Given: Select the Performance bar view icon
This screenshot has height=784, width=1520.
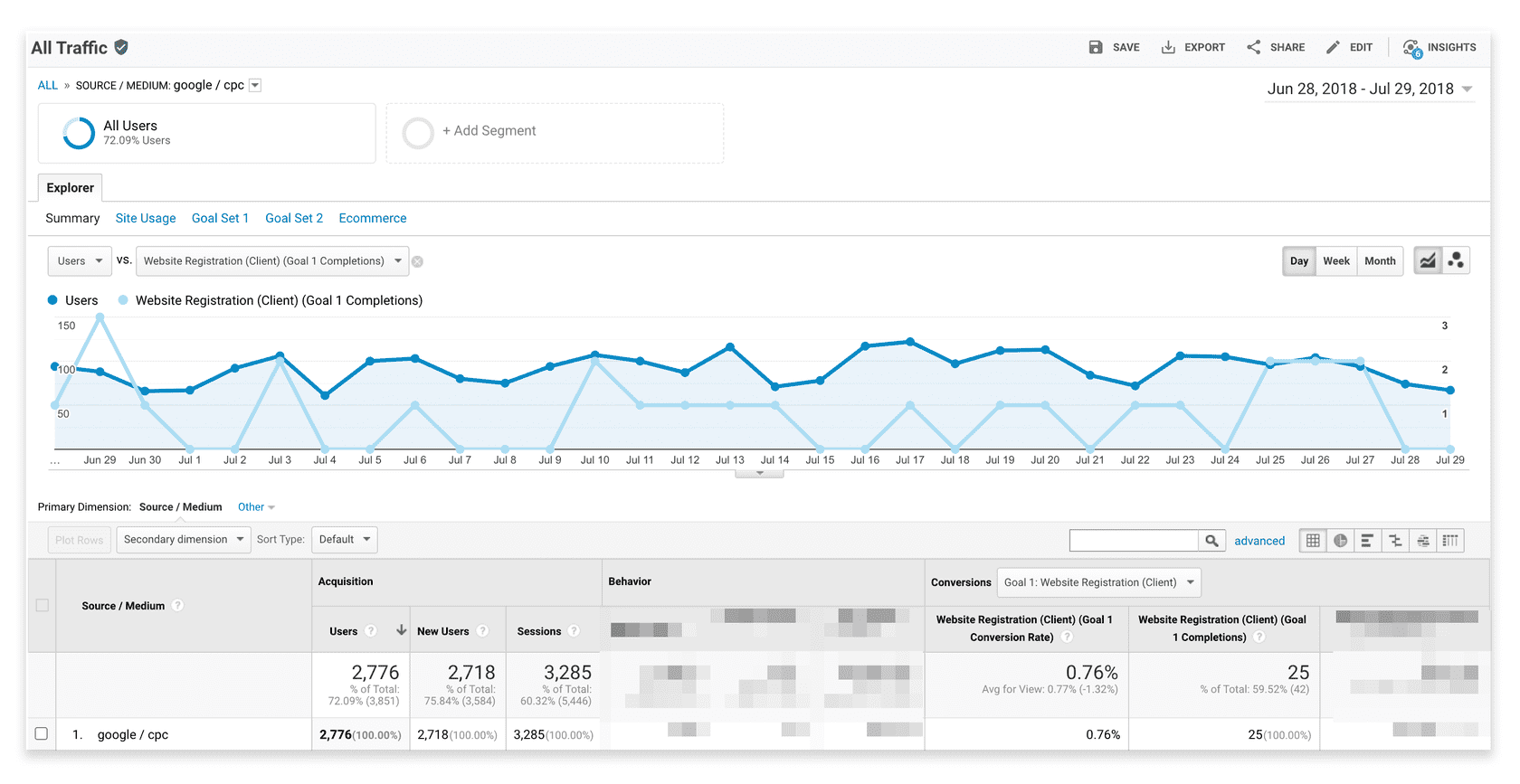Looking at the screenshot, I should [x=1368, y=541].
